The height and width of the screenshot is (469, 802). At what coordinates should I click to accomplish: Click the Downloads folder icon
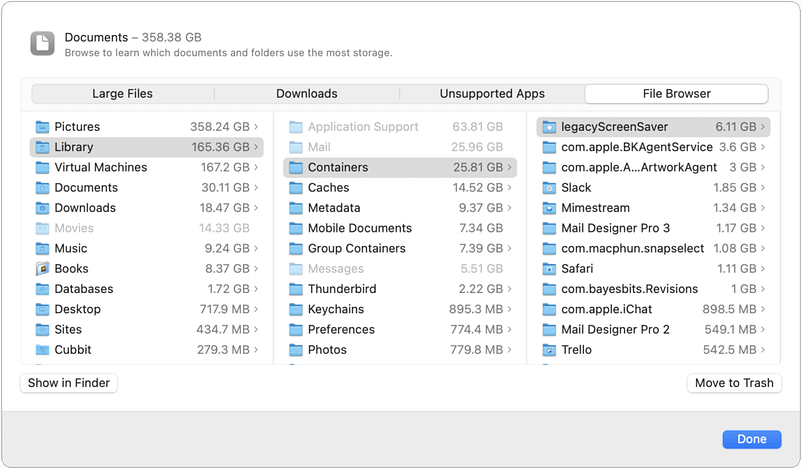42,208
